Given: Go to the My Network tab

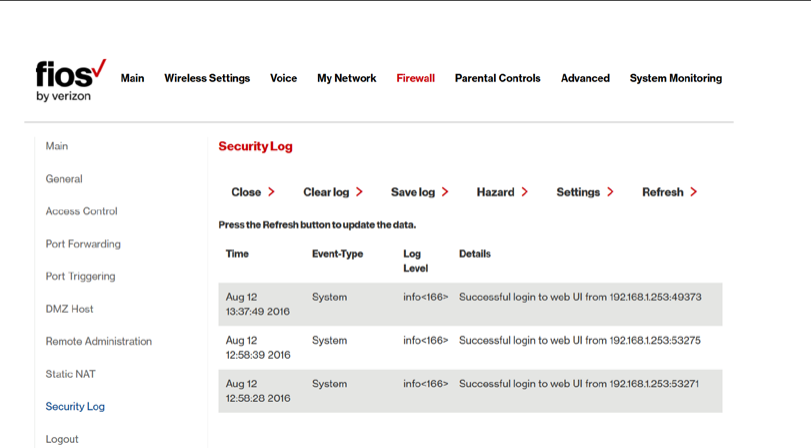Looking at the screenshot, I should [347, 78].
